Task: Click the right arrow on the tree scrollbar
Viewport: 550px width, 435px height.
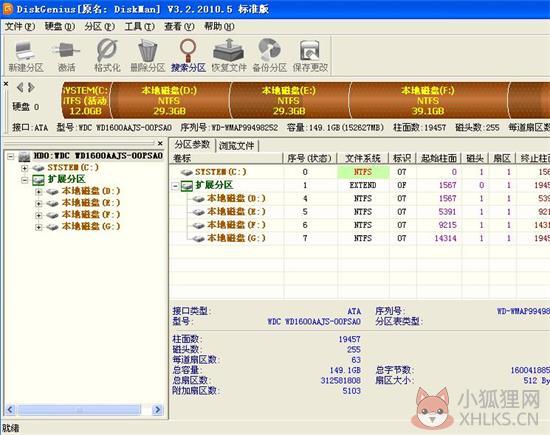Action: (x=157, y=409)
